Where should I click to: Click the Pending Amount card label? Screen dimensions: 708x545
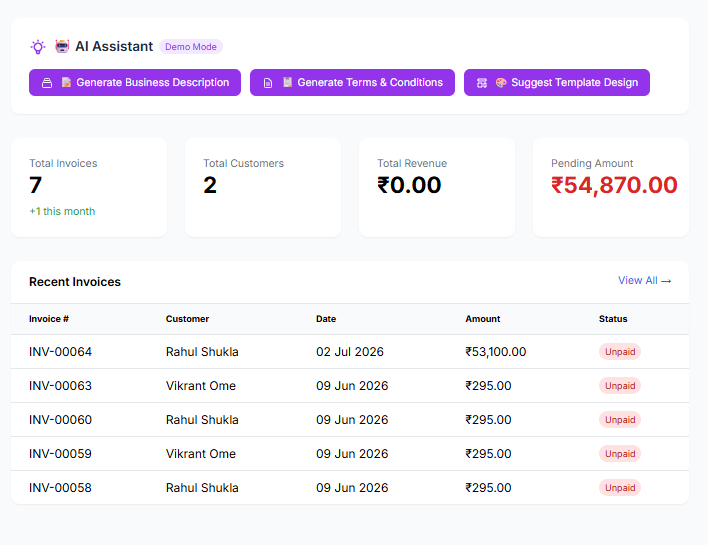click(x=592, y=163)
